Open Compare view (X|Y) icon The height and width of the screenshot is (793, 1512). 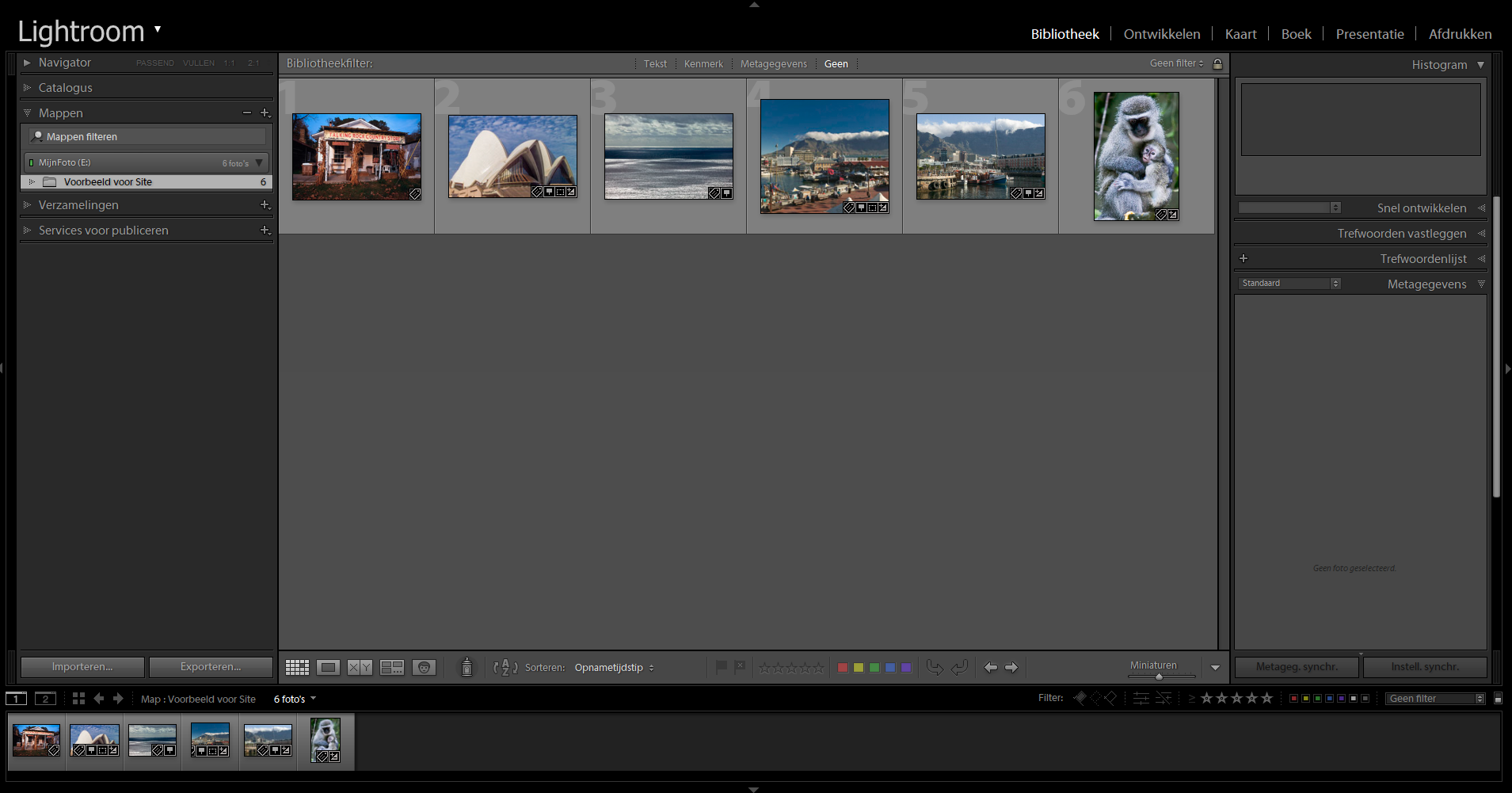pyautogui.click(x=360, y=668)
